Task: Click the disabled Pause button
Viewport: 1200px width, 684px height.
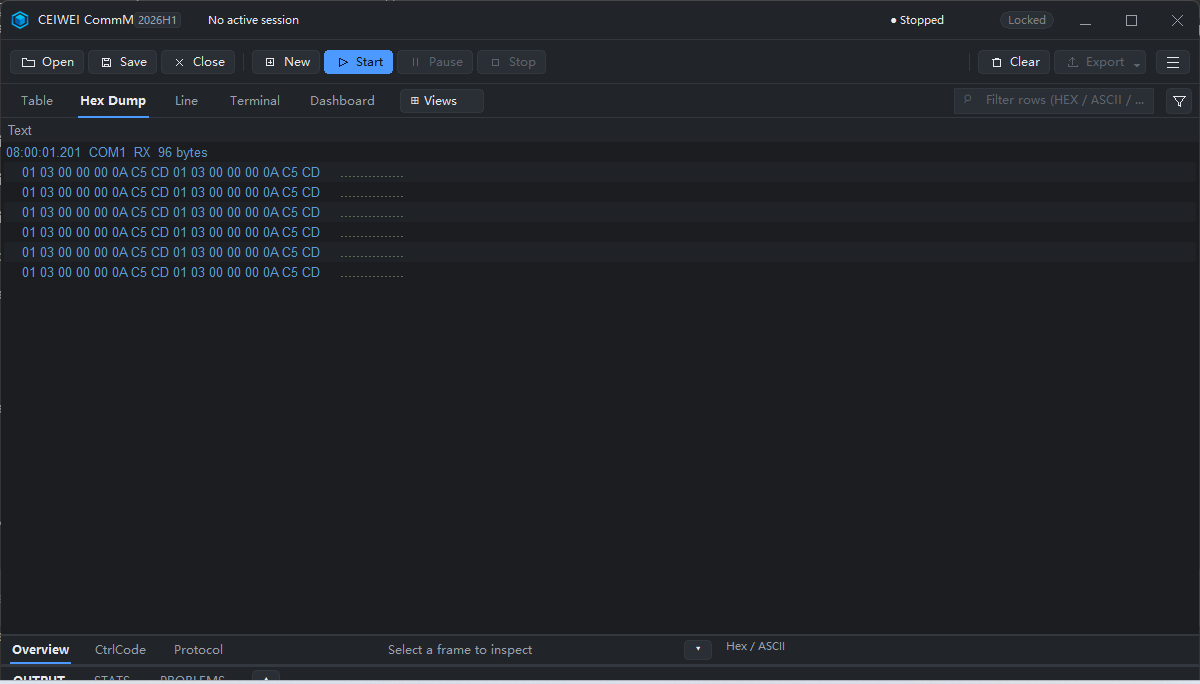Action: pyautogui.click(x=435, y=62)
